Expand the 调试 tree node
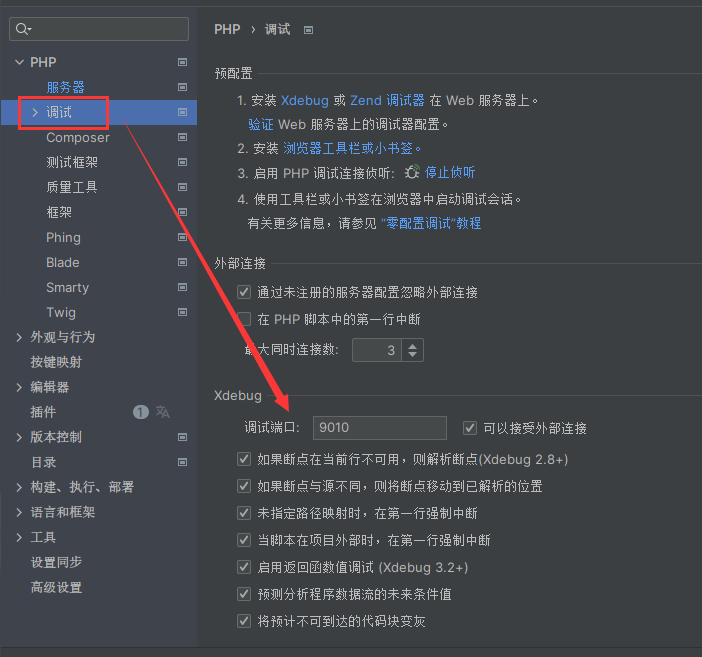Screen dimensions: 702x657 click(x=35, y=112)
